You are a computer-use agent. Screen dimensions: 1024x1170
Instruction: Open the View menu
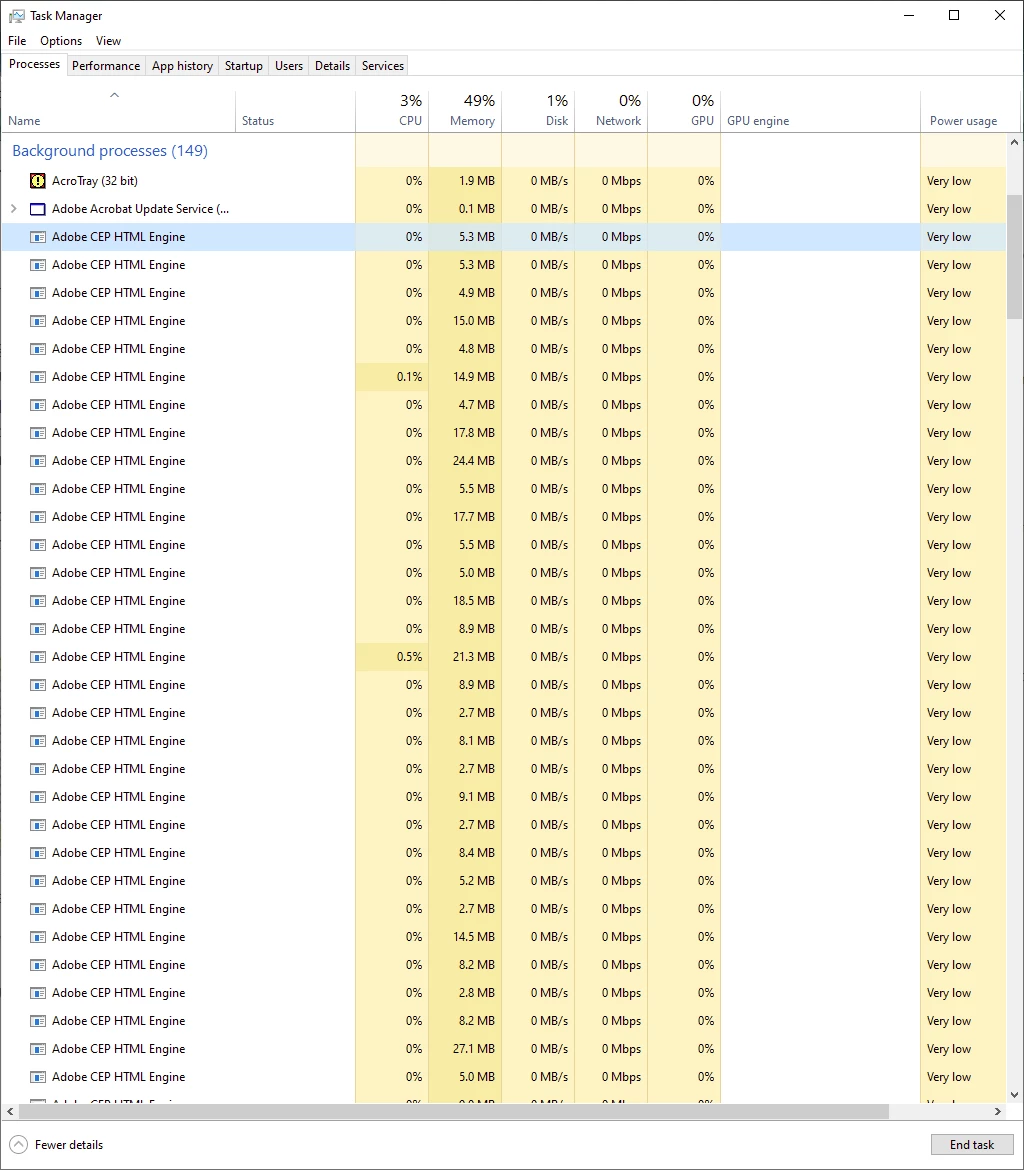tap(108, 40)
